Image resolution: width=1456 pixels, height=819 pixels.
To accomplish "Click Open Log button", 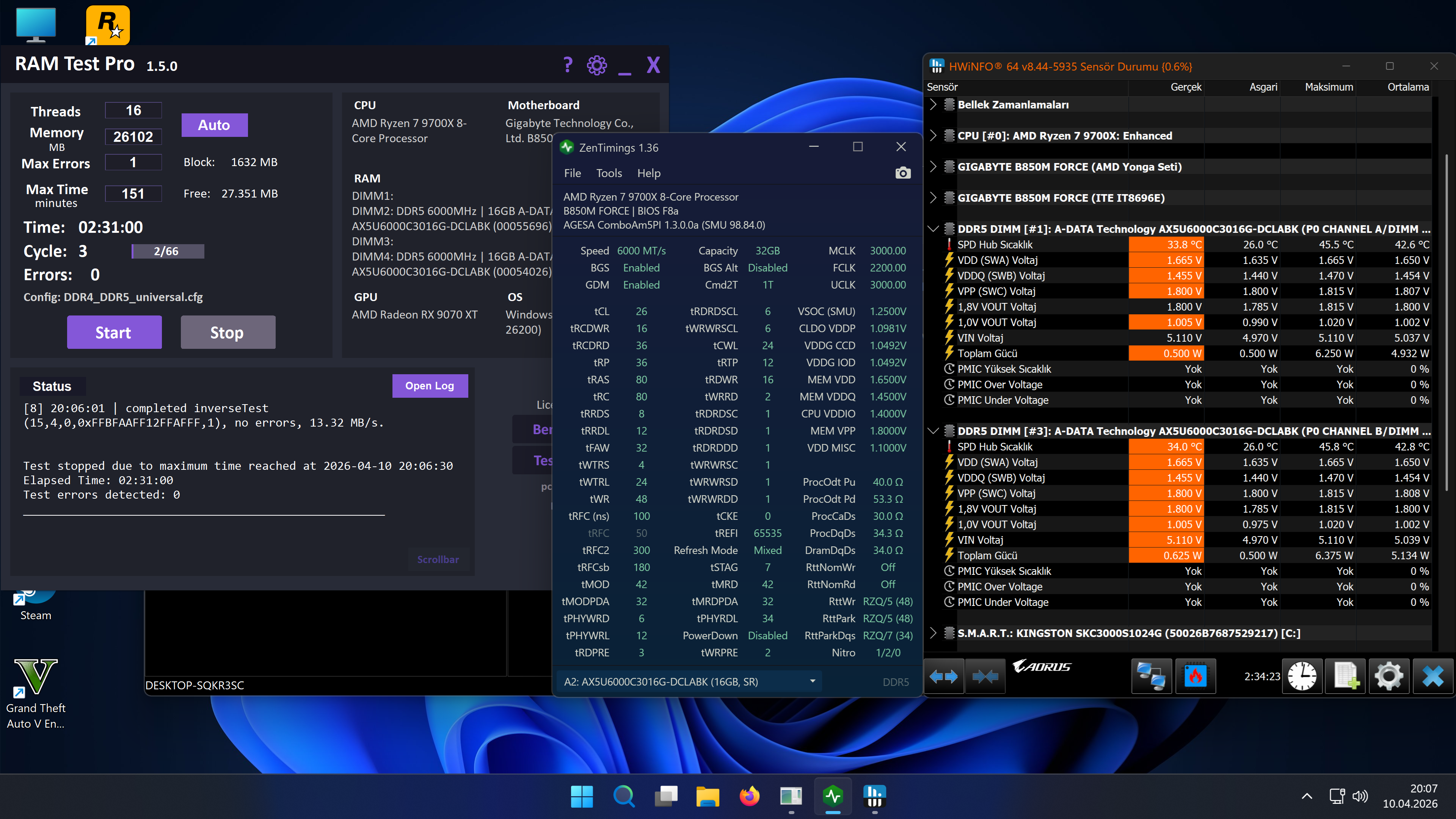I will click(x=430, y=386).
